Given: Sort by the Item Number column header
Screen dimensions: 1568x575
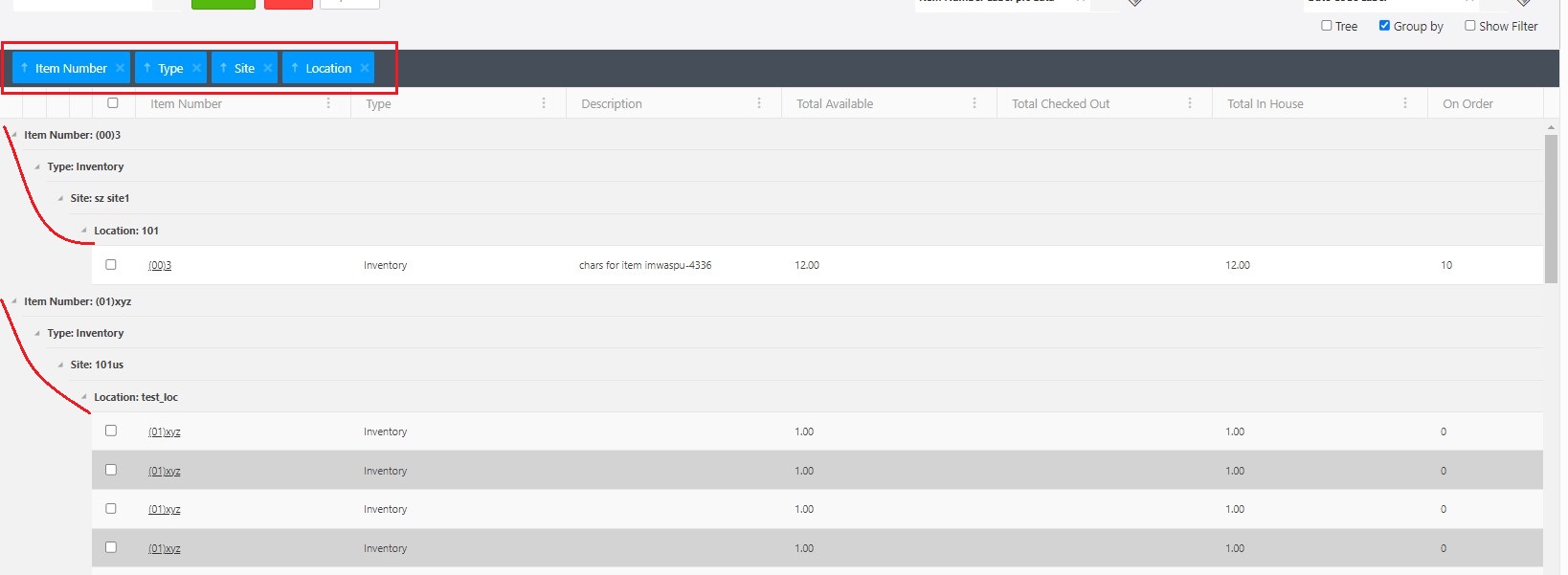Looking at the screenshot, I should coord(186,103).
